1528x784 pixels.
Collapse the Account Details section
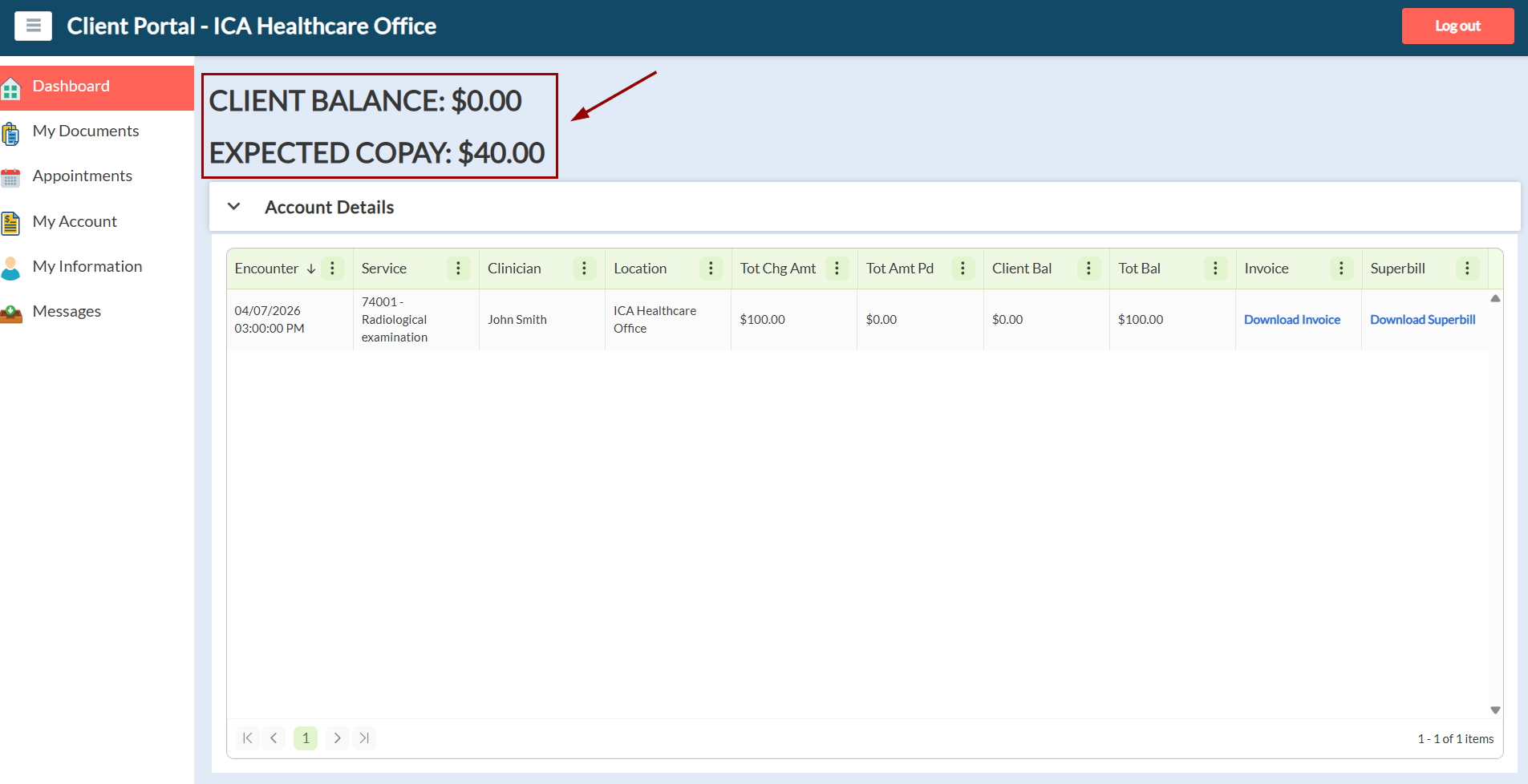point(234,207)
